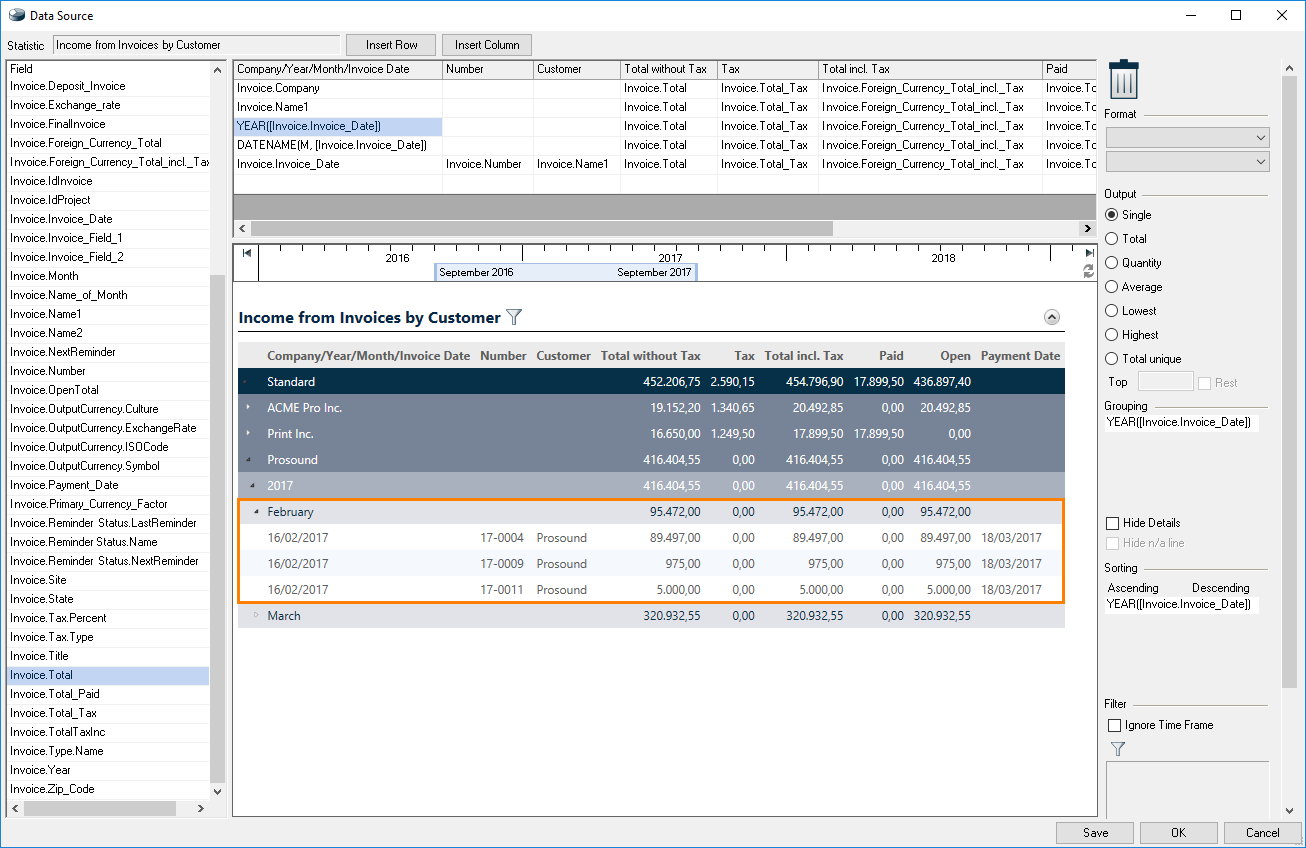Collapse report with round chevron button

pyautogui.click(x=1051, y=317)
